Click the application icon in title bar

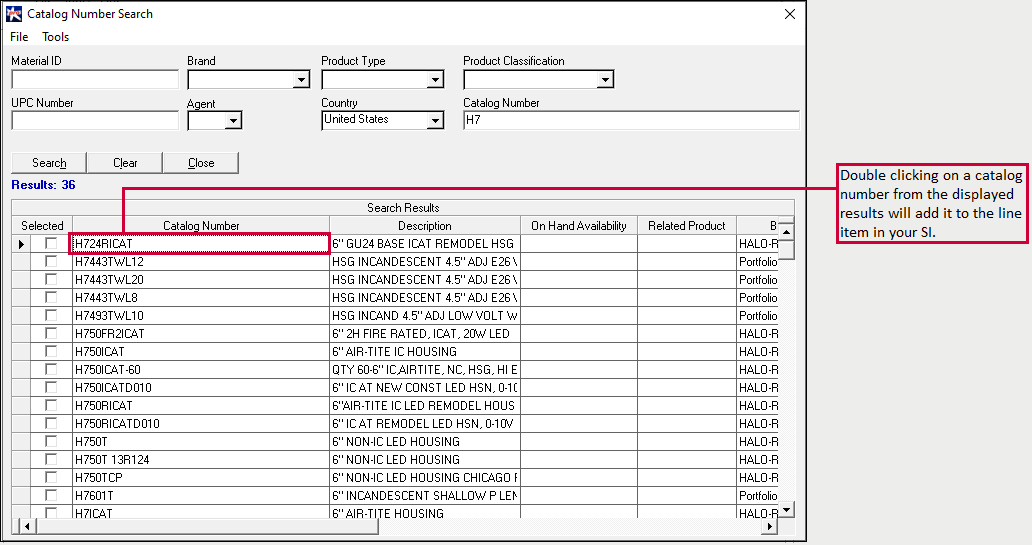click(x=13, y=14)
